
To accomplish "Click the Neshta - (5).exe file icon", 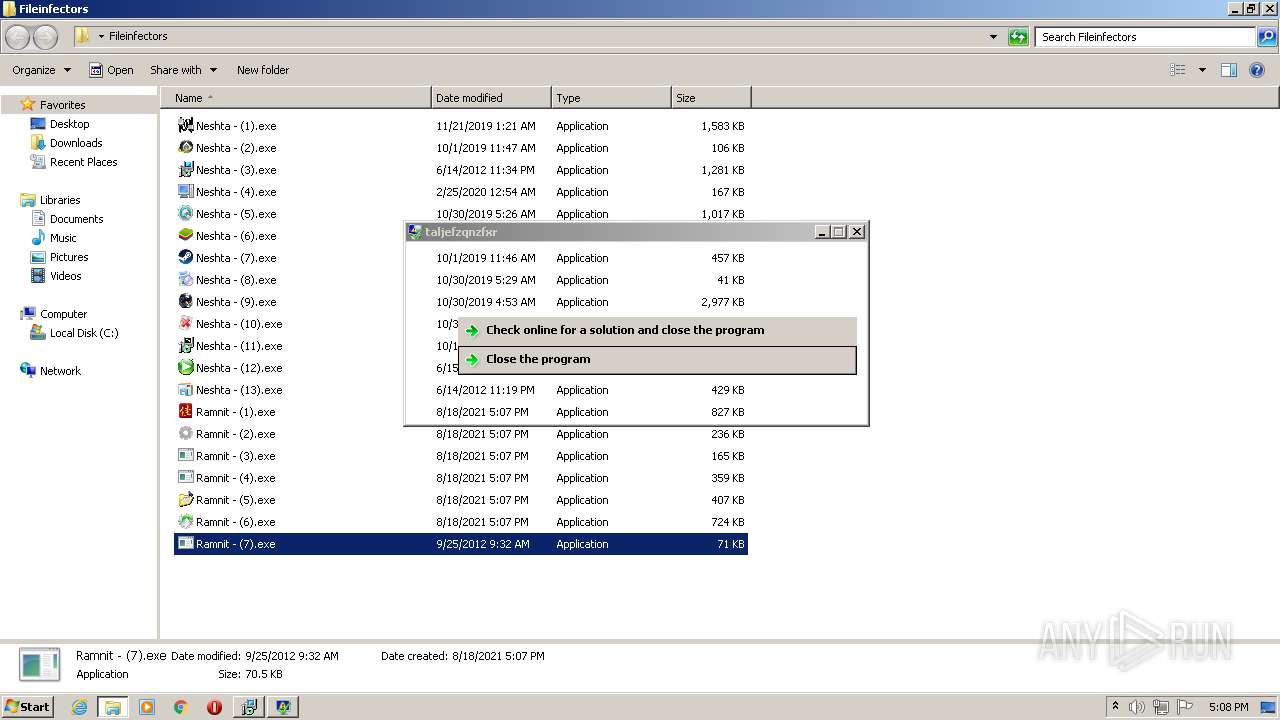I will (x=185, y=214).
